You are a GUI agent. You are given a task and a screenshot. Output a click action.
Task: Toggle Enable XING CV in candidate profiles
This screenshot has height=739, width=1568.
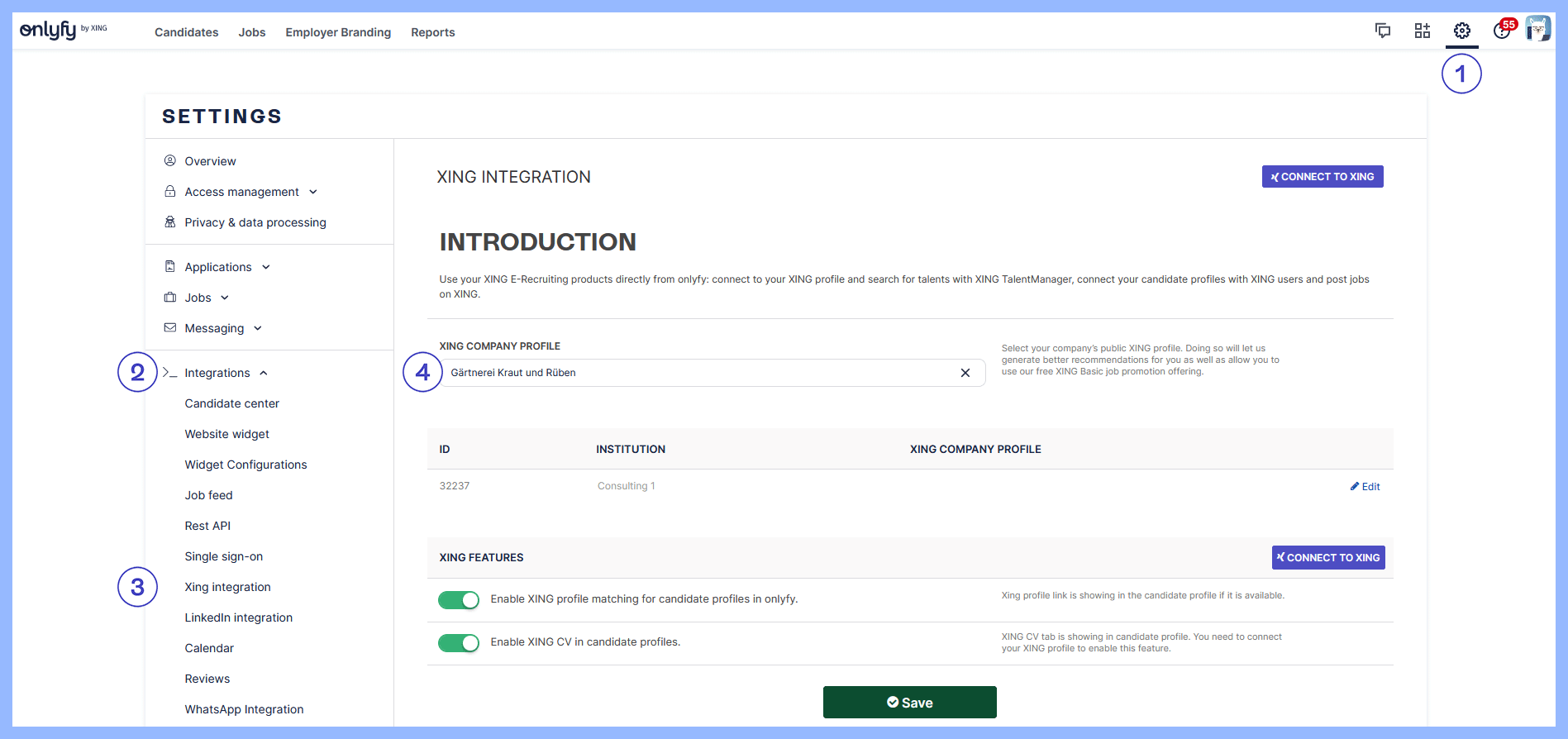[459, 643]
